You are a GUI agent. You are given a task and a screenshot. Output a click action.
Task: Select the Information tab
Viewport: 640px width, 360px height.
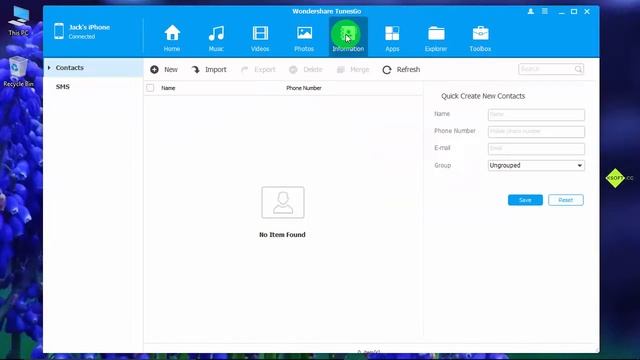348,37
